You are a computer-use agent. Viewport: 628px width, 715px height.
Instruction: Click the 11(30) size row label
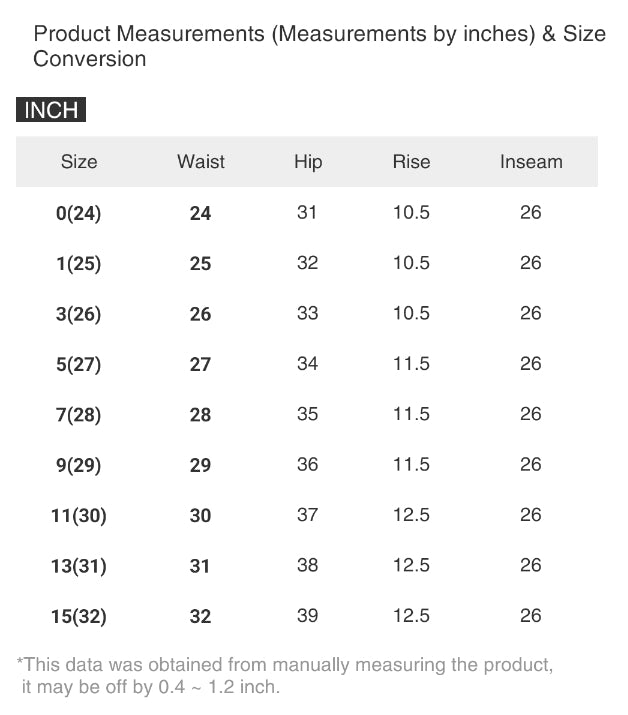coord(79,516)
